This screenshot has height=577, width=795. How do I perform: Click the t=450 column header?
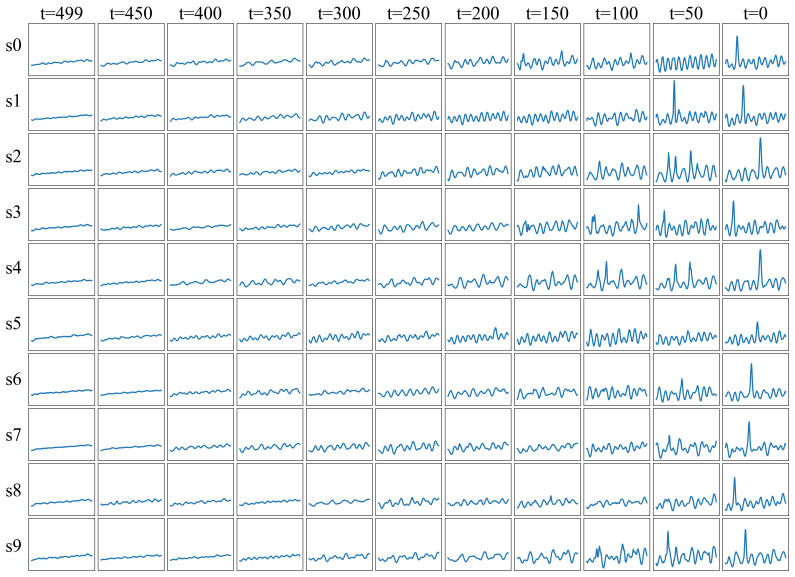131,13
